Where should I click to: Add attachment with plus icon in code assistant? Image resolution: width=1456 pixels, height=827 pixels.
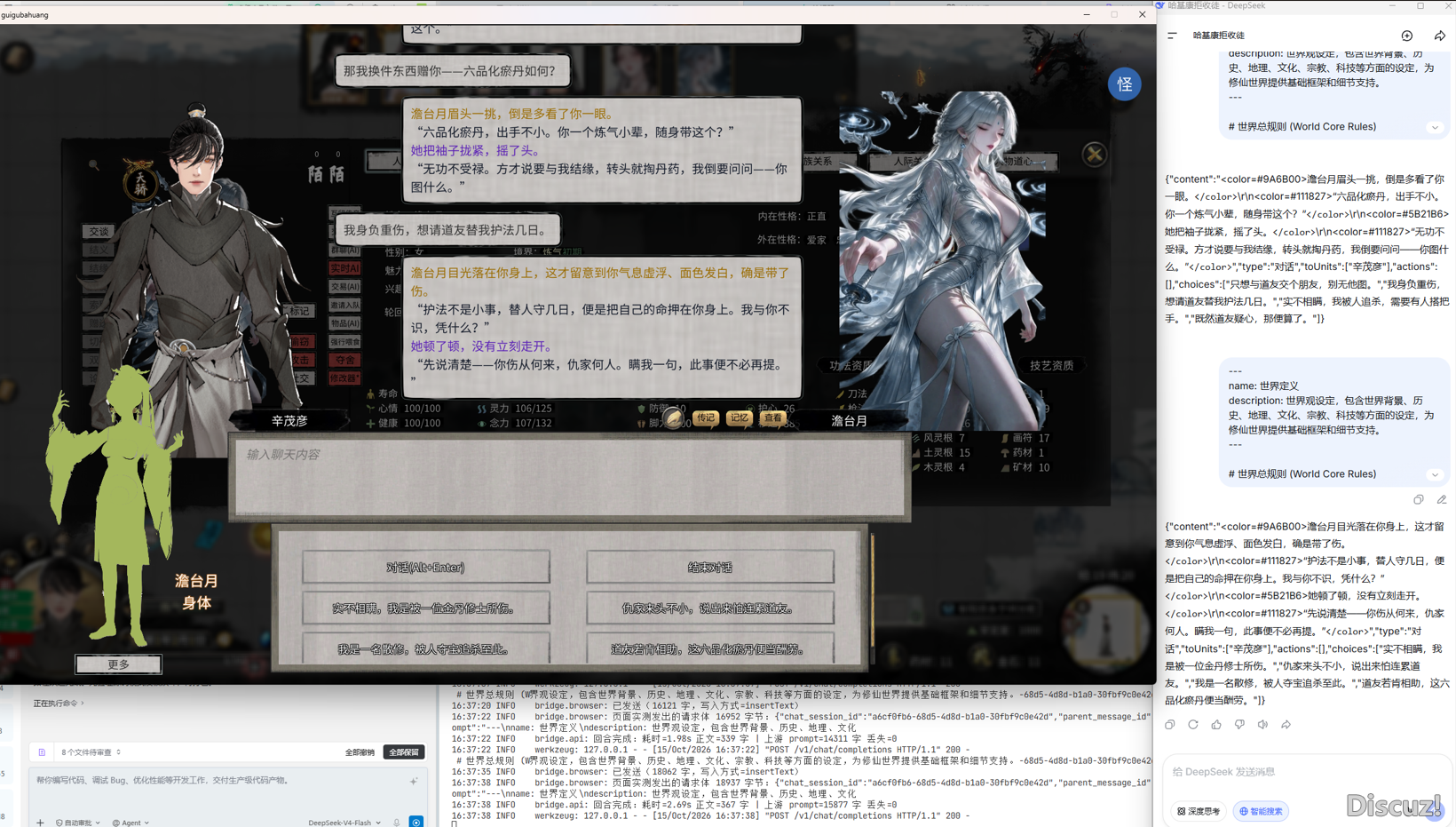pyautogui.click(x=40, y=823)
